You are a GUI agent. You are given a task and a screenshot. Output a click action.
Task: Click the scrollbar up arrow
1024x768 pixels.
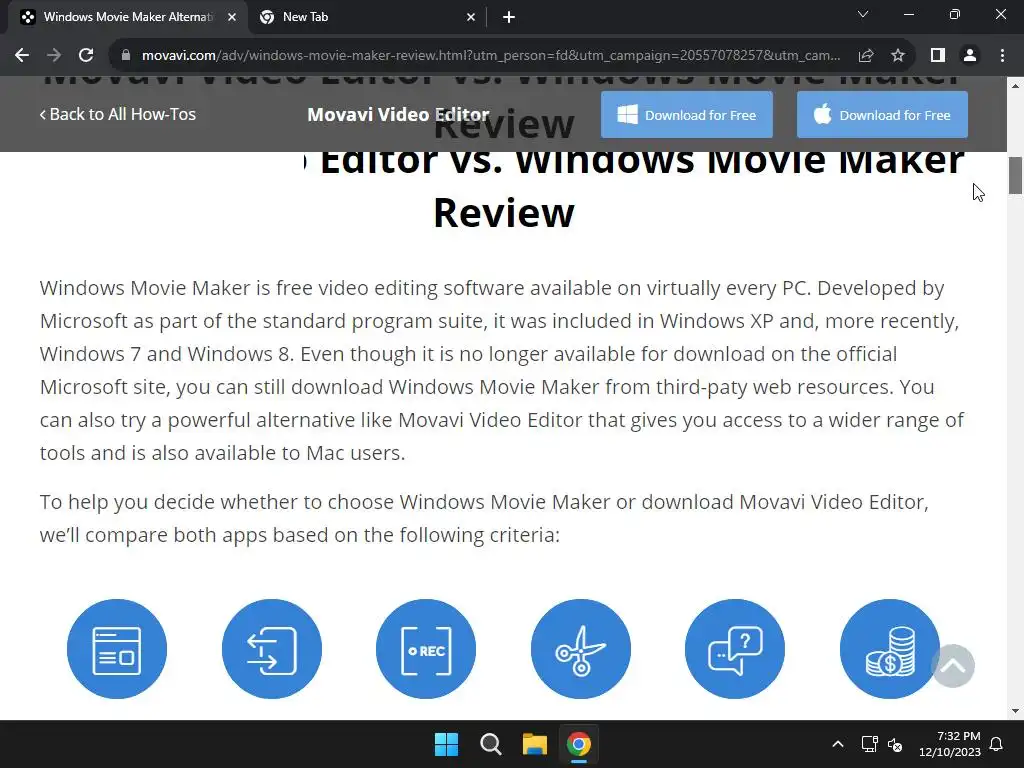click(x=1015, y=85)
